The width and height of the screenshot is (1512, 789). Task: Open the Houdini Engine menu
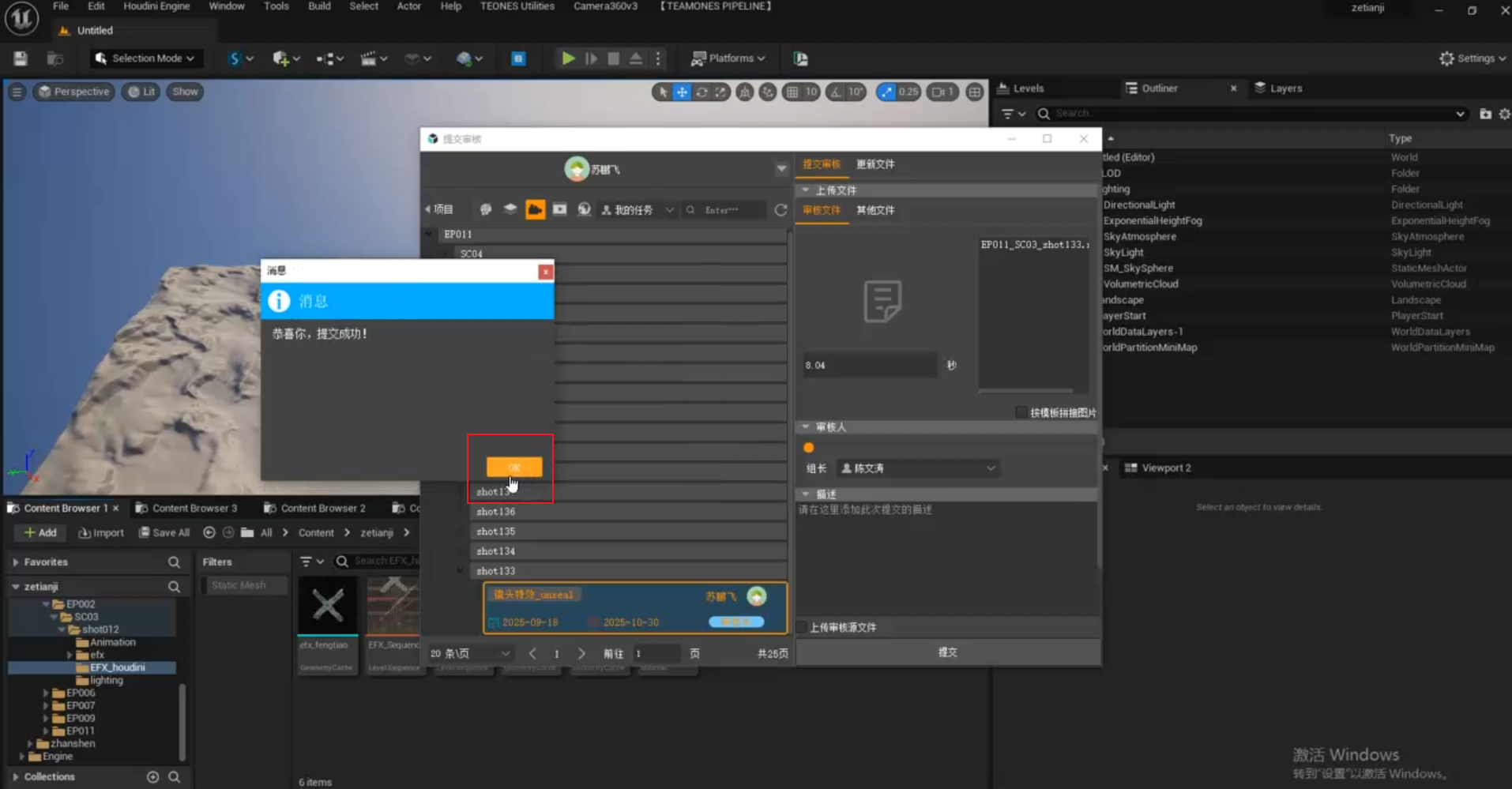[x=156, y=6]
